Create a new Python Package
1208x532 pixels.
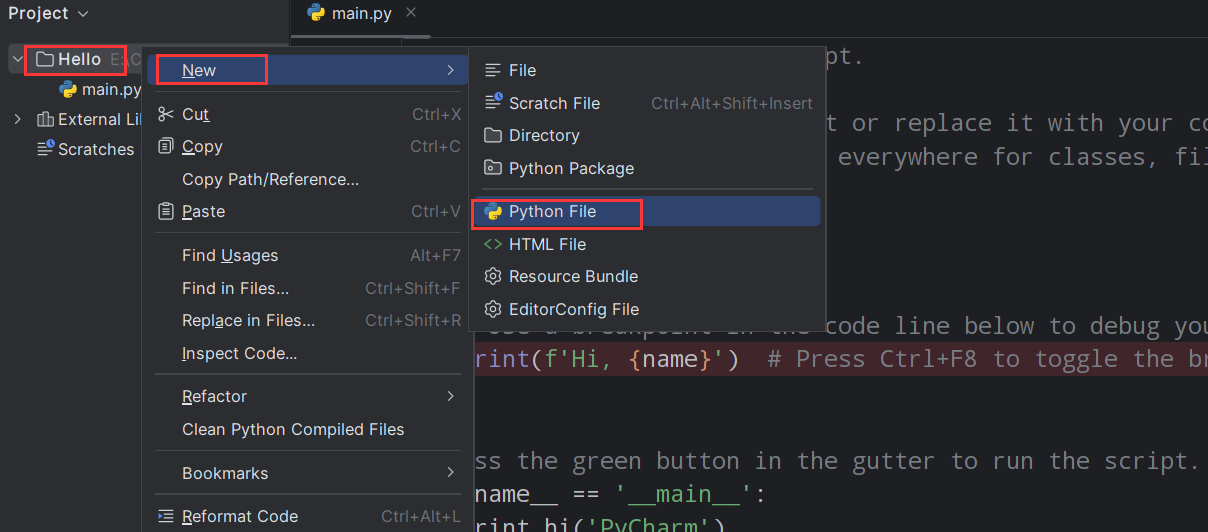tap(647, 168)
